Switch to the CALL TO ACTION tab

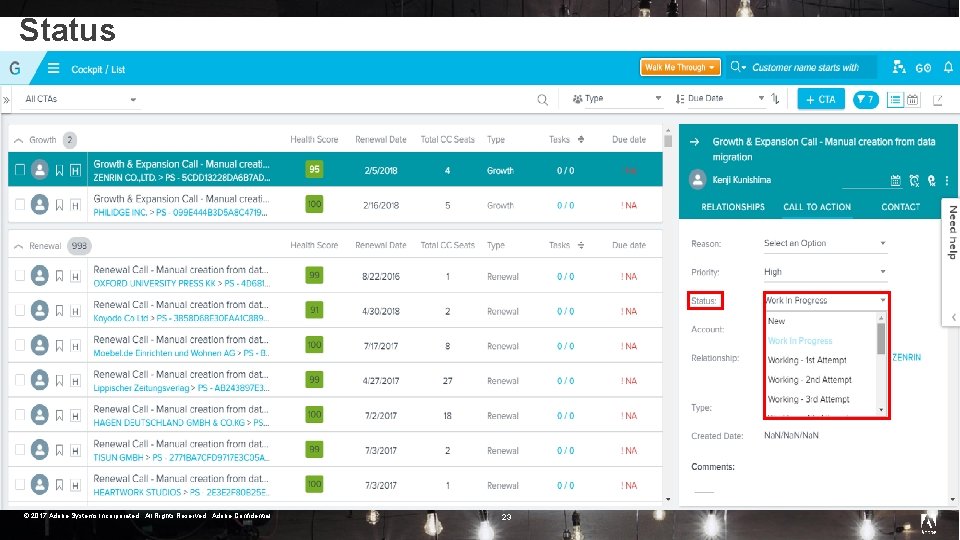[817, 207]
